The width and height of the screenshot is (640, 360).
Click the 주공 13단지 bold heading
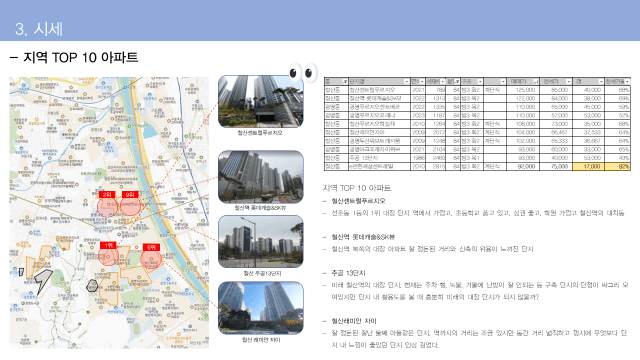tap(348, 273)
